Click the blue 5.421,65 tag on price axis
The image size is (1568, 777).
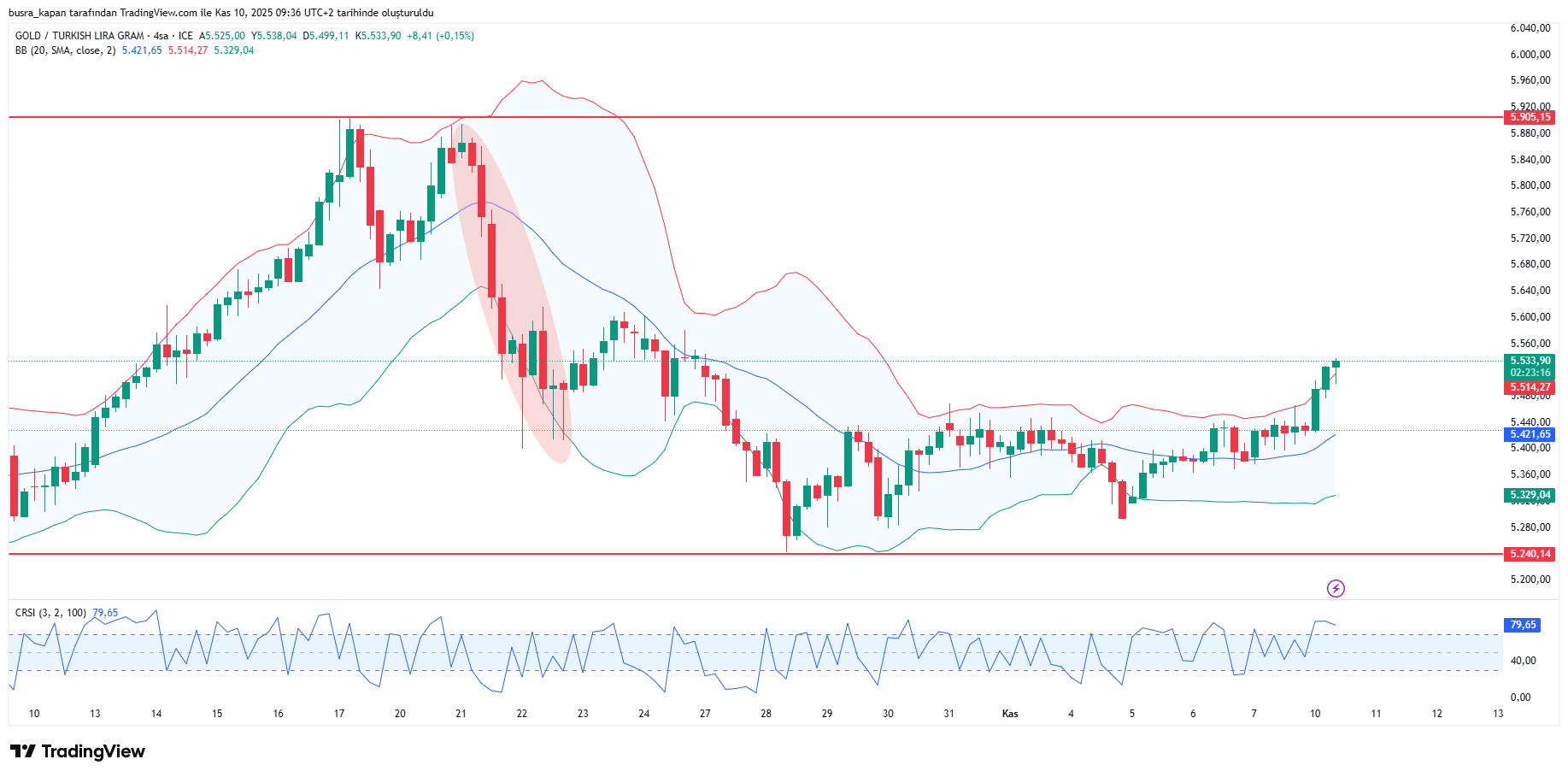[x=1529, y=434]
